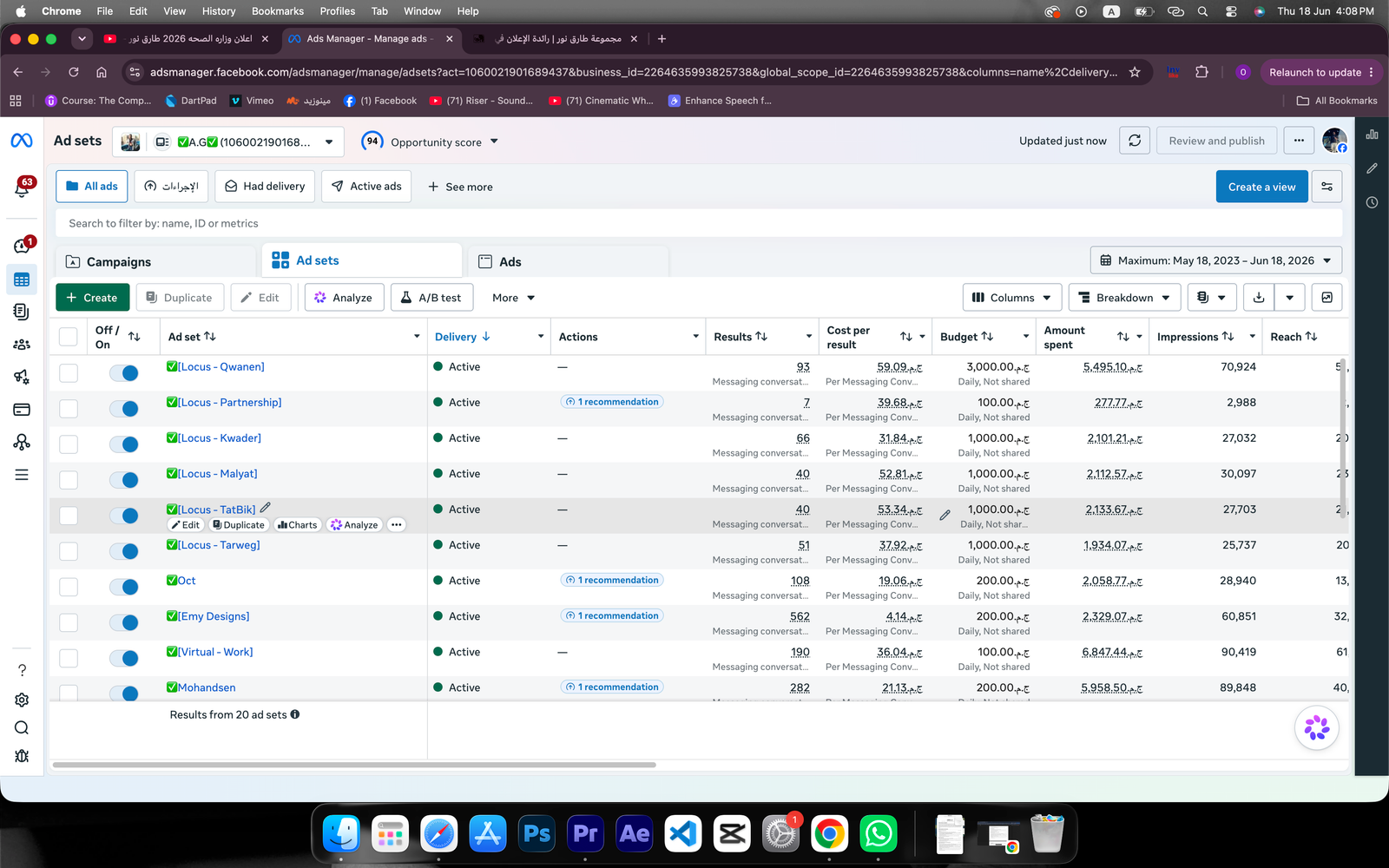Open WhatsApp from the Dock
The width and height of the screenshot is (1389, 868).
click(x=879, y=834)
